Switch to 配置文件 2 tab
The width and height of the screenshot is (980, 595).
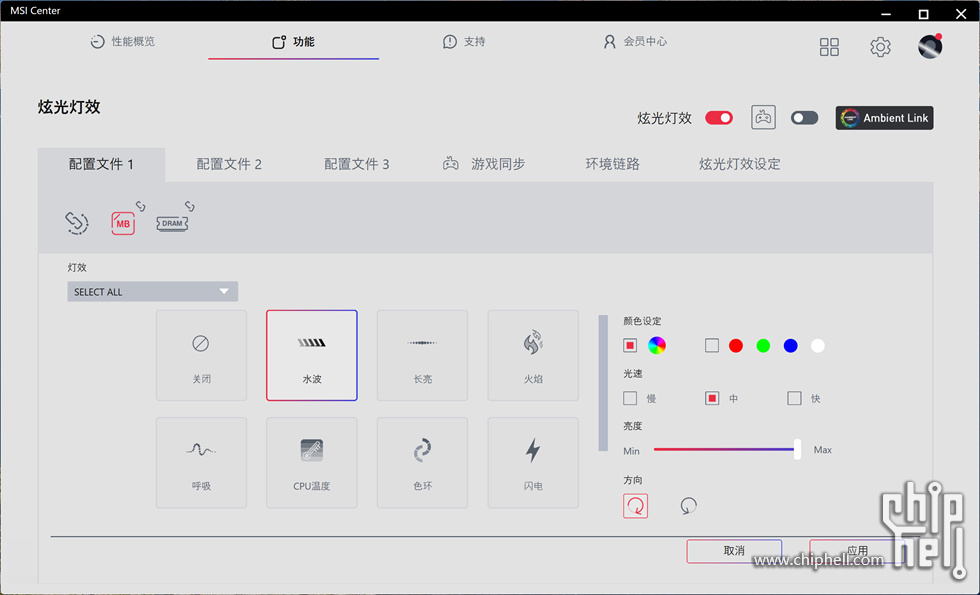[x=229, y=164]
